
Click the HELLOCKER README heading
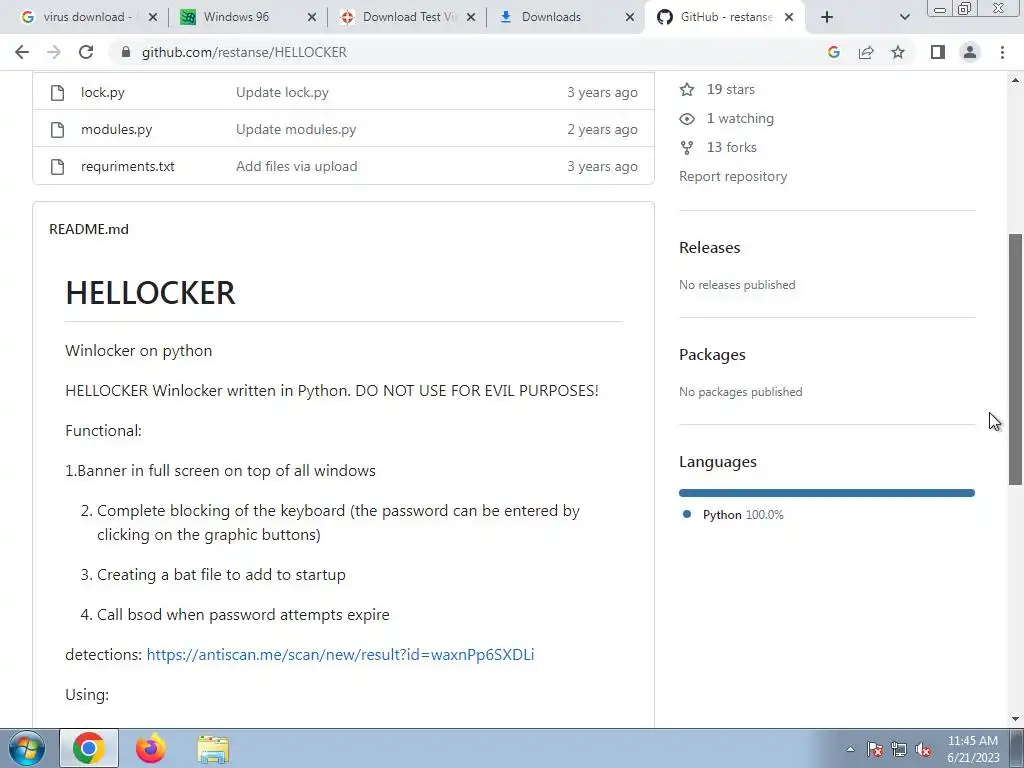(150, 293)
